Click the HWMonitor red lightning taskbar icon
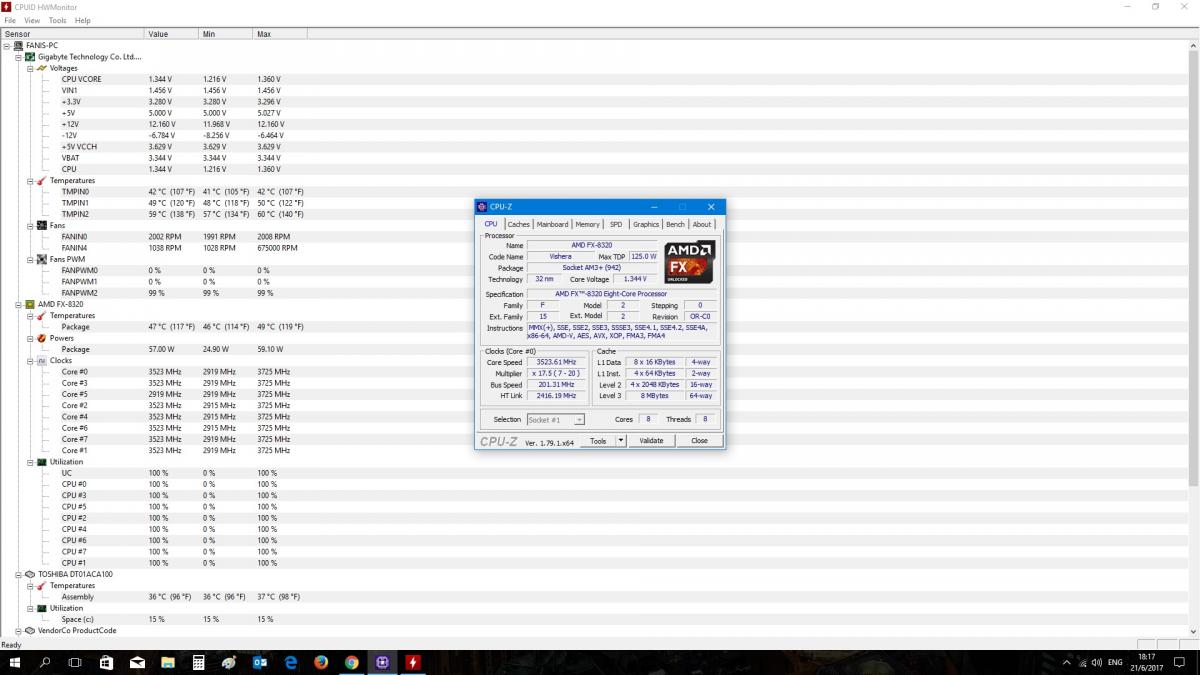Viewport: 1200px width, 675px height. tap(413, 662)
